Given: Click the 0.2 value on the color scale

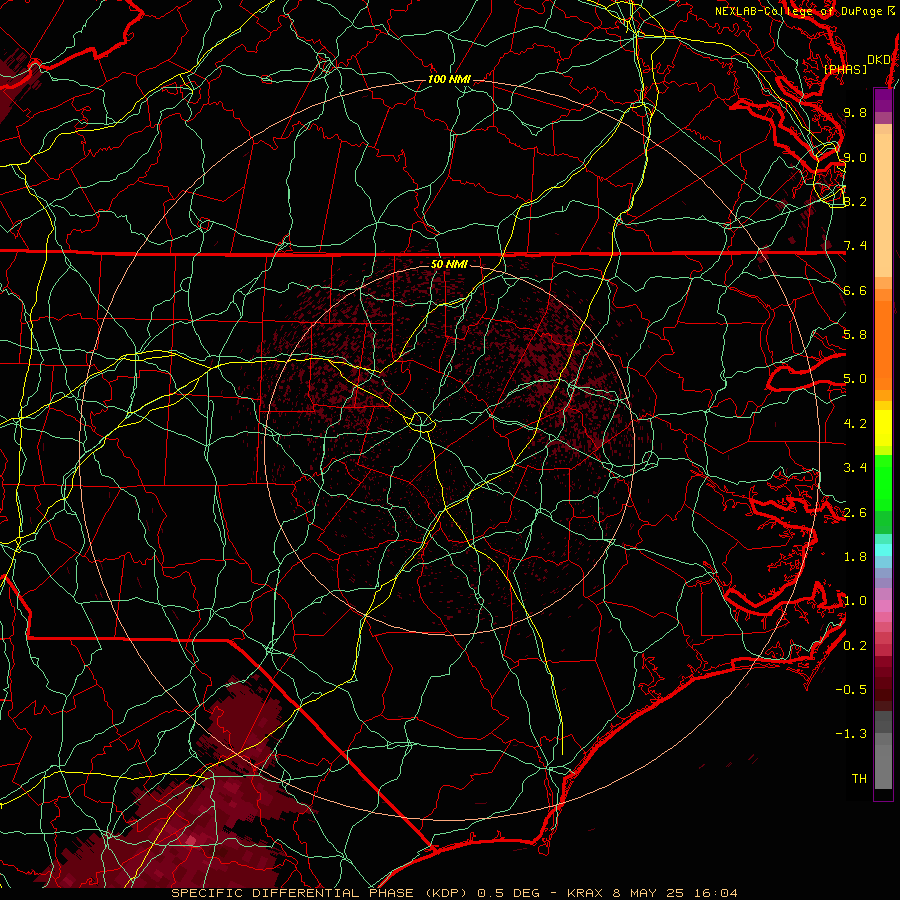Looking at the screenshot, I should coord(855,646).
